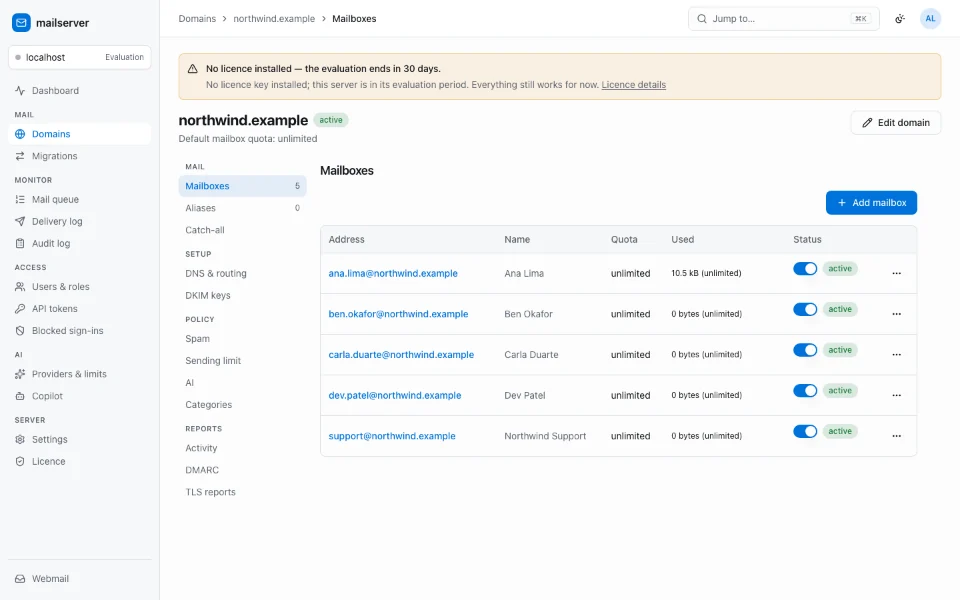Viewport: 960px width, 600px height.
Task: Click the Status column header
Action: click(x=807, y=239)
